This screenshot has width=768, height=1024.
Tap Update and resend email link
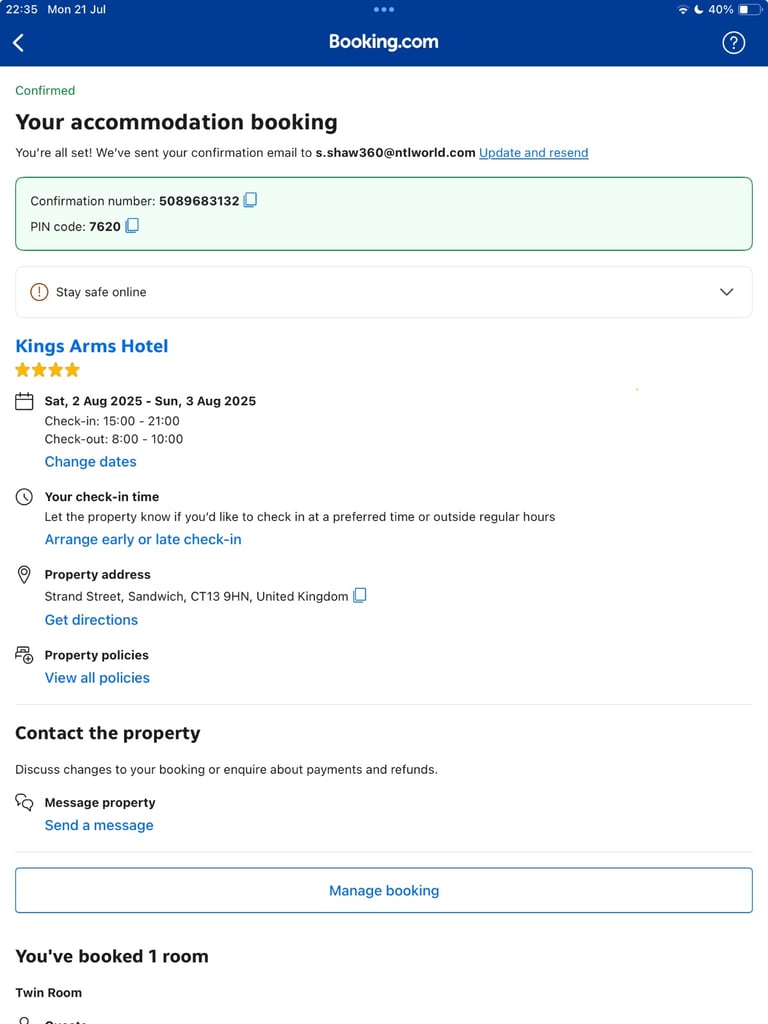click(x=534, y=153)
